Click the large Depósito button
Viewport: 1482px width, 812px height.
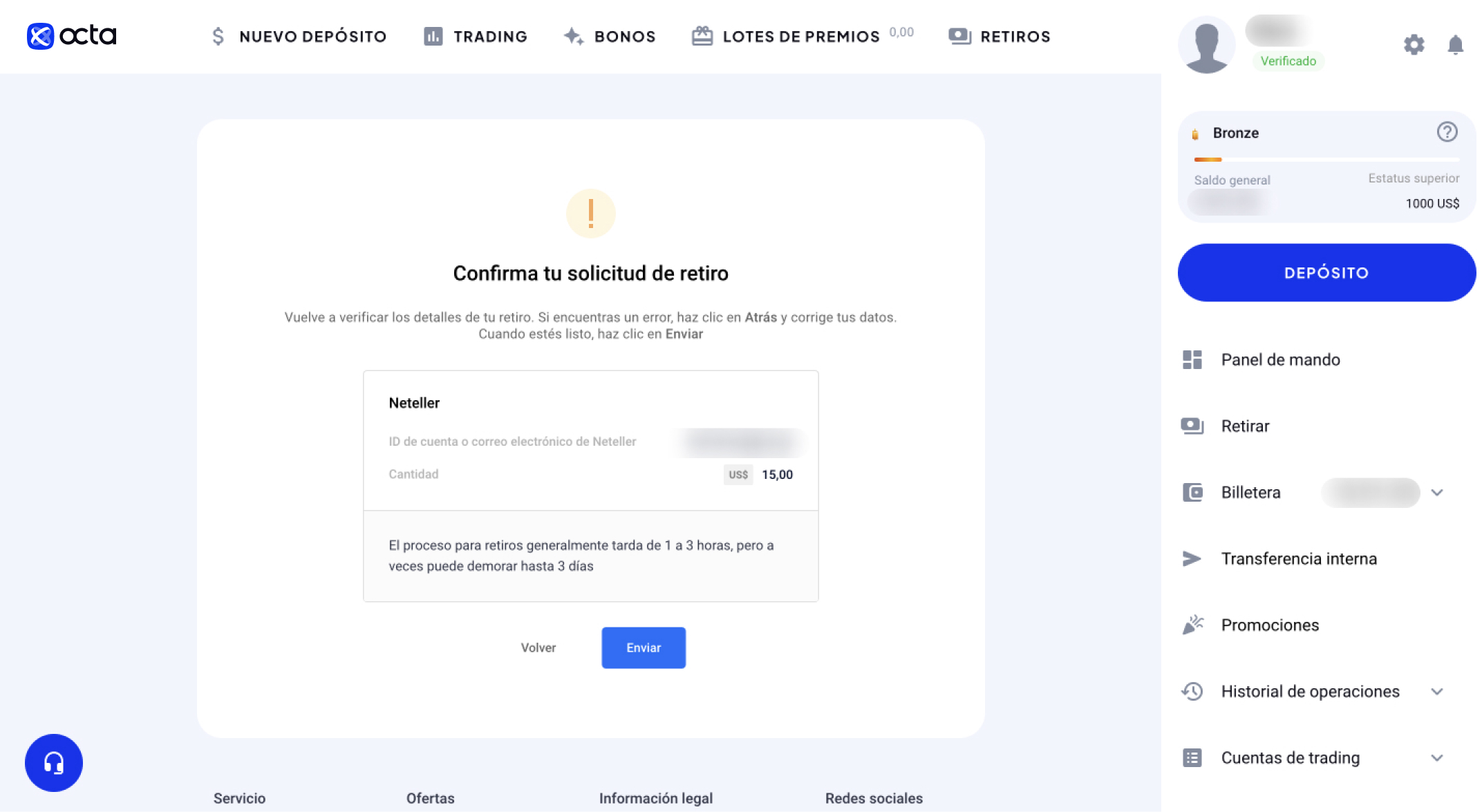point(1326,272)
